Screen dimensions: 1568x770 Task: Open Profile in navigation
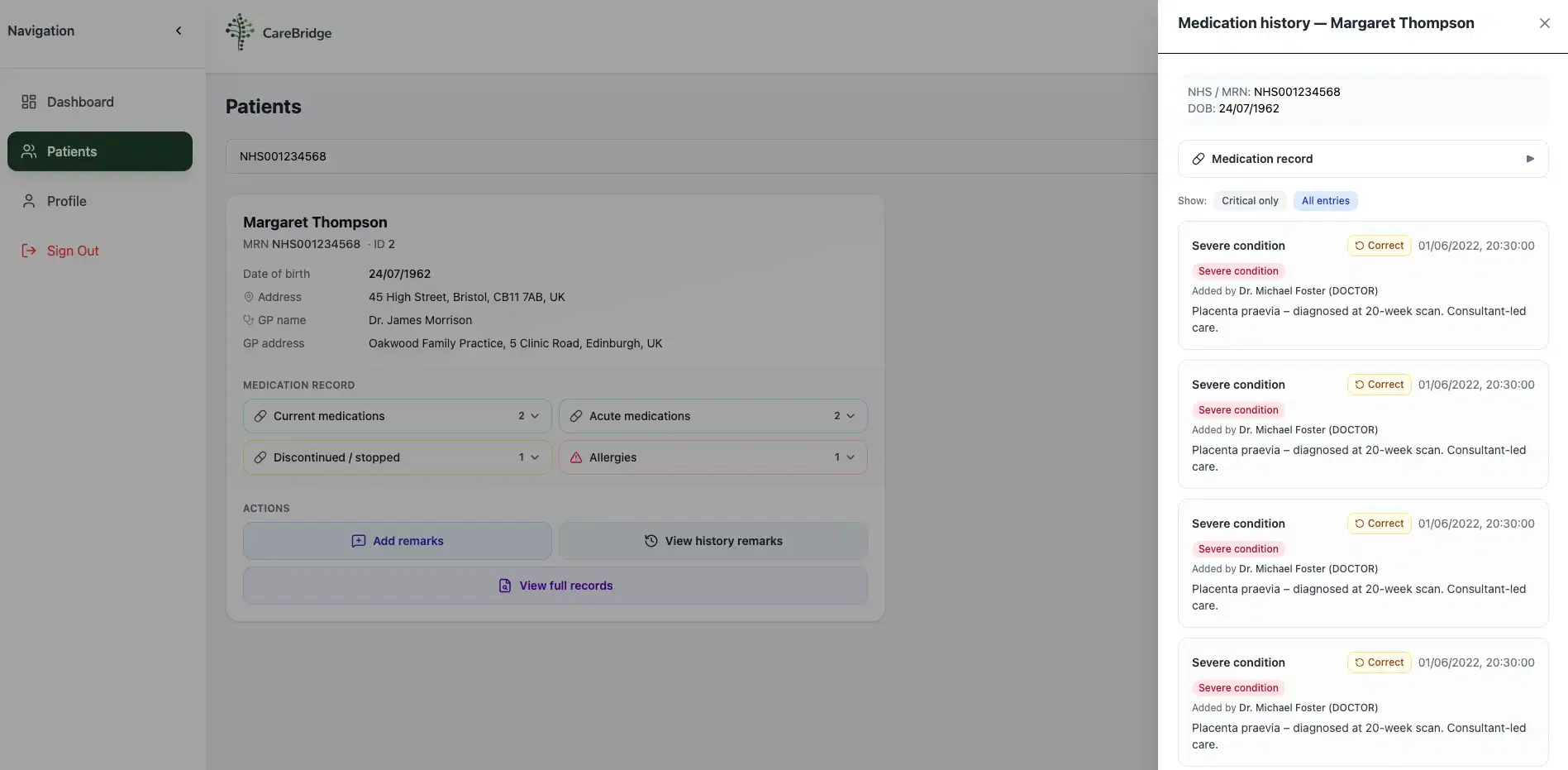click(x=100, y=201)
